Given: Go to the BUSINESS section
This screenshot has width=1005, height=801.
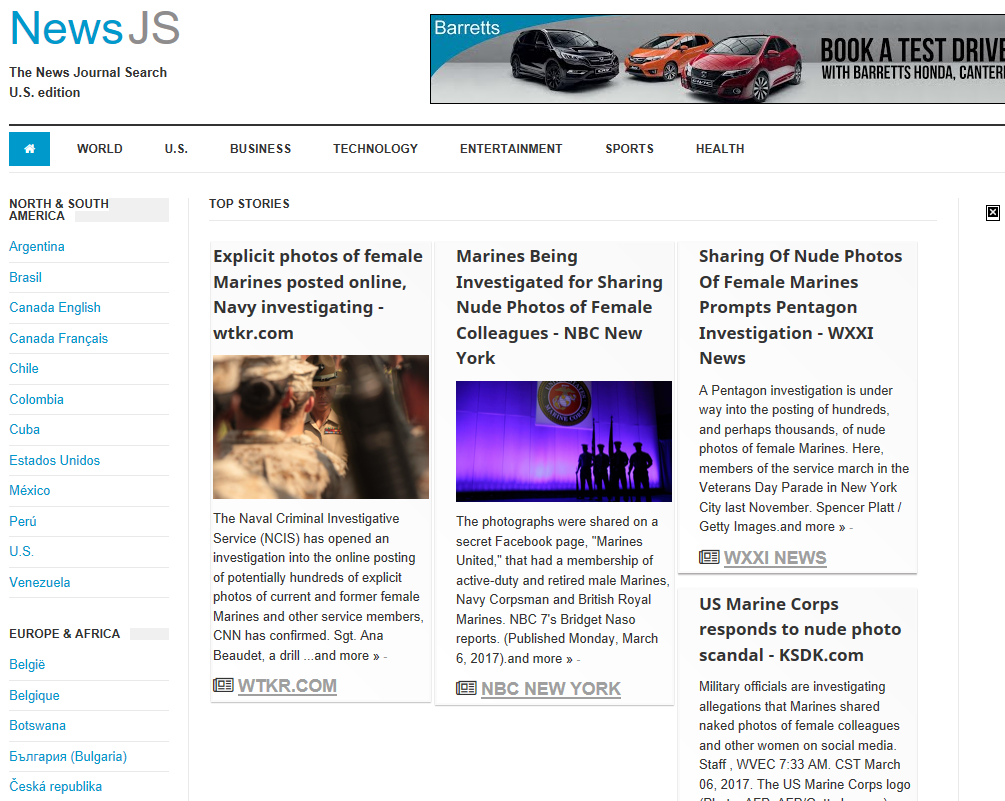Looking at the screenshot, I should click(x=260, y=149).
